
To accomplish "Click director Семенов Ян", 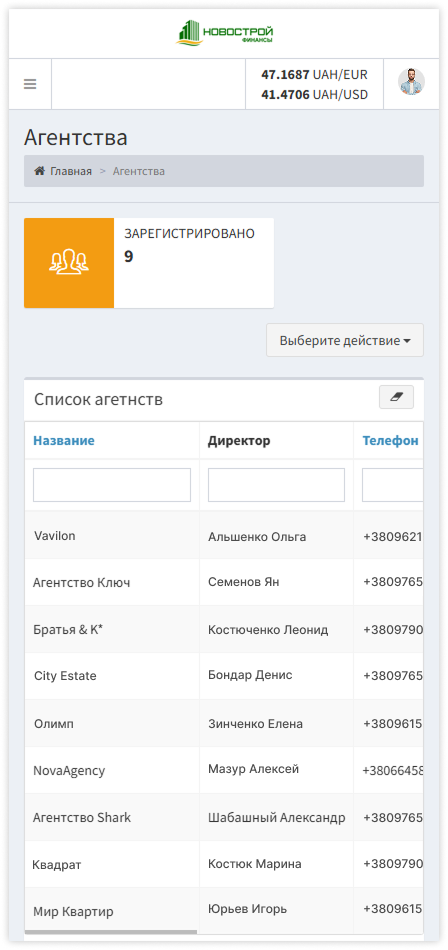I will point(244,582).
